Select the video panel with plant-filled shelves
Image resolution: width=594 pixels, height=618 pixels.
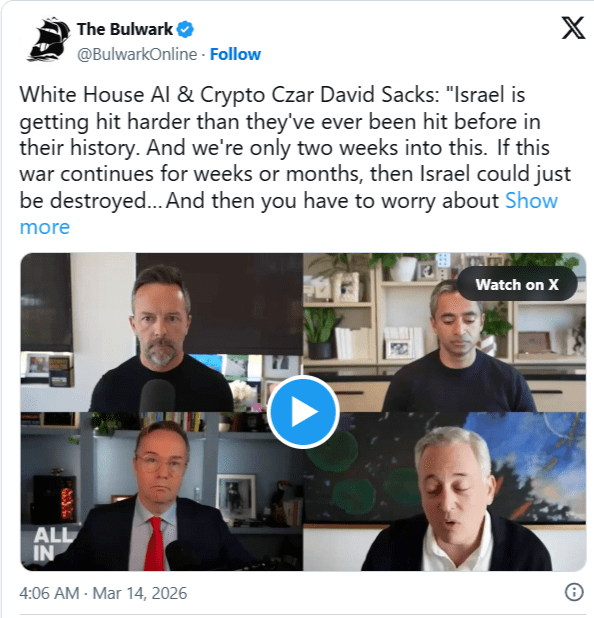[x=444, y=333]
